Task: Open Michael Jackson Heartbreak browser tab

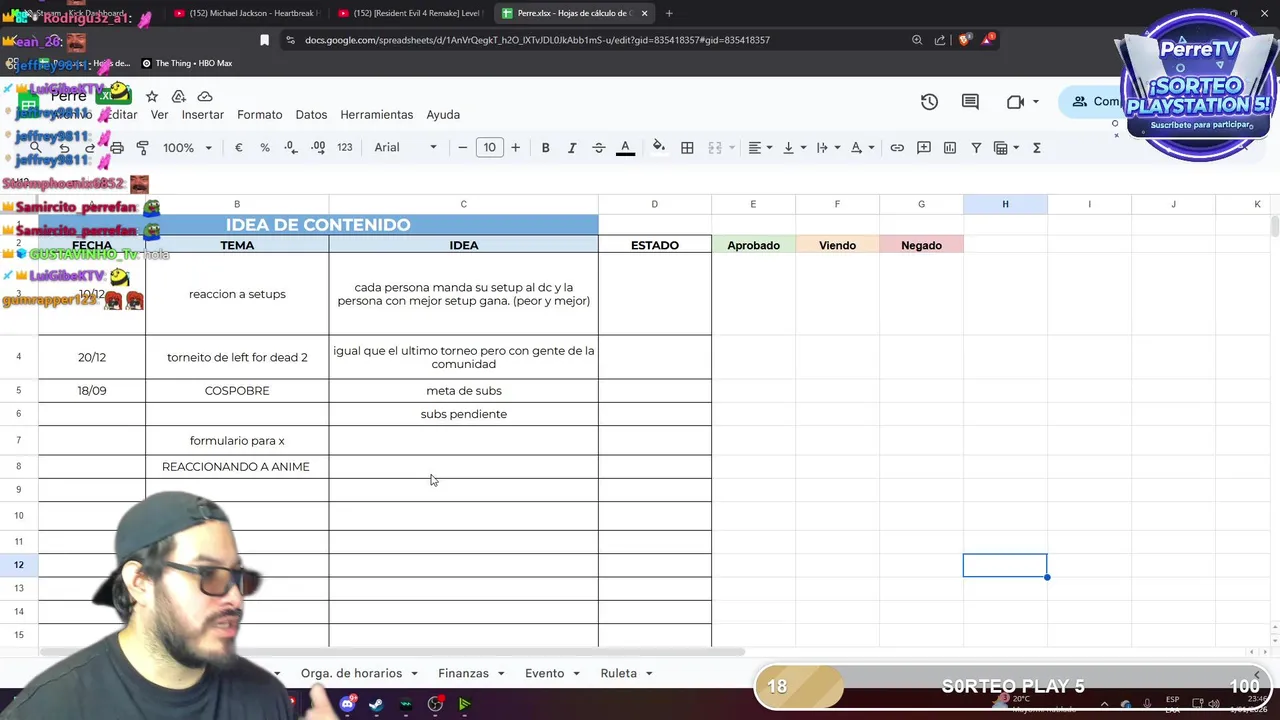Action: point(245,13)
